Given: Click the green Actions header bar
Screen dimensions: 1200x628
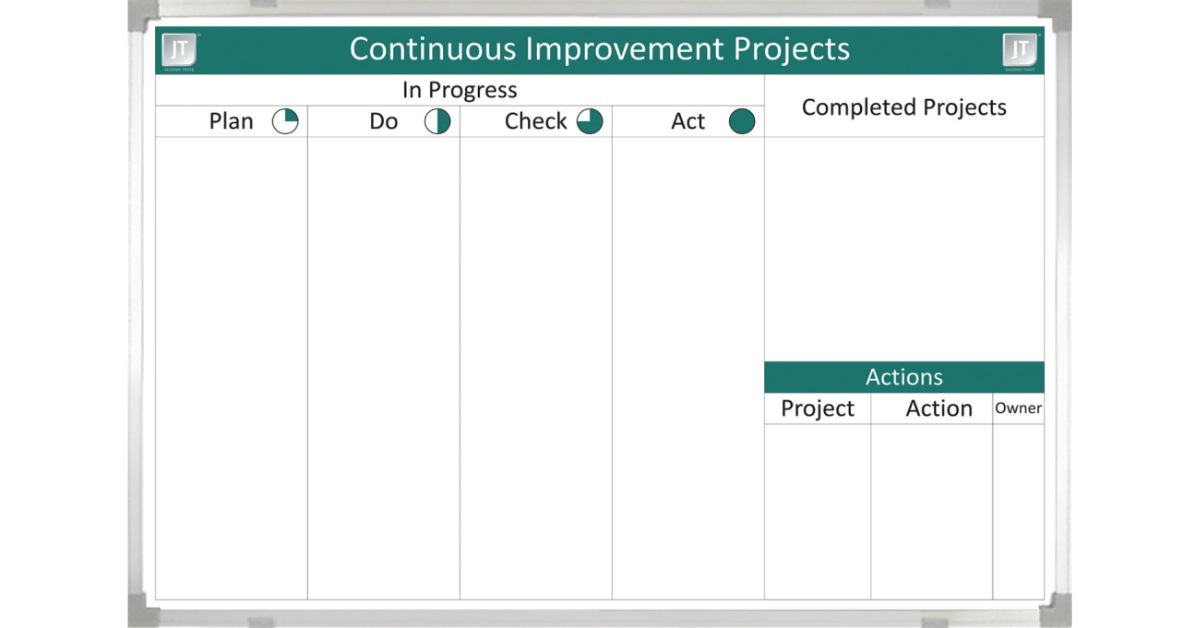Looking at the screenshot, I should click(x=904, y=377).
